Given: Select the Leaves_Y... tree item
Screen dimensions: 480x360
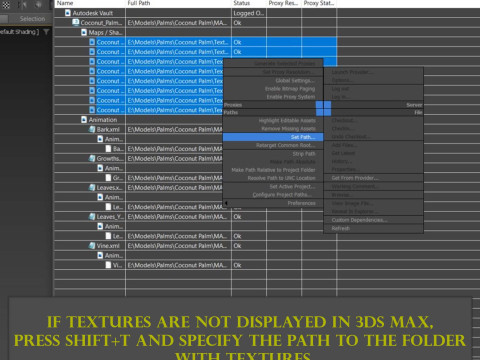Looking at the screenshot, I should pyautogui.click(x=110, y=216).
